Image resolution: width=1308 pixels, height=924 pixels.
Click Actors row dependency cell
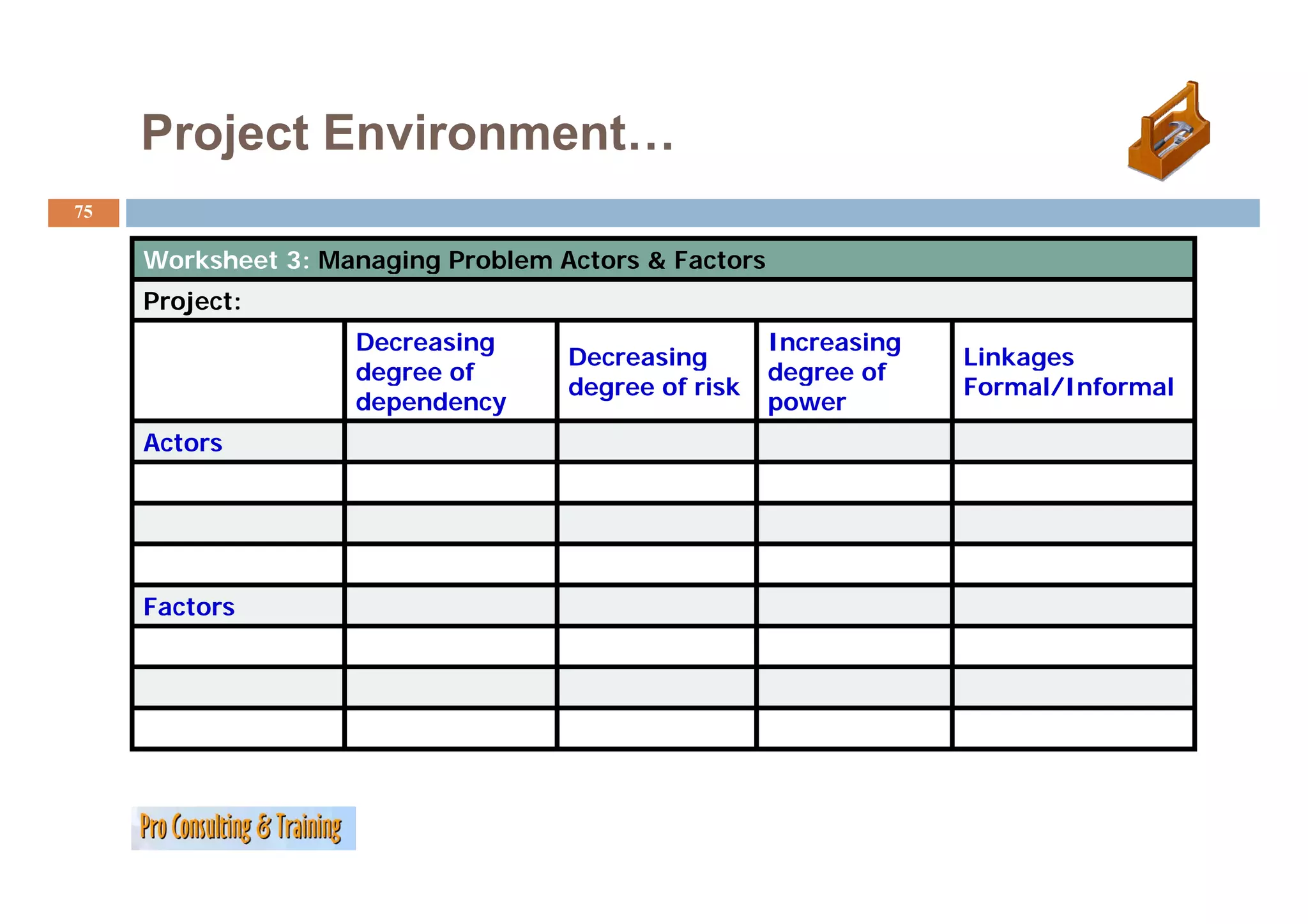[450, 443]
